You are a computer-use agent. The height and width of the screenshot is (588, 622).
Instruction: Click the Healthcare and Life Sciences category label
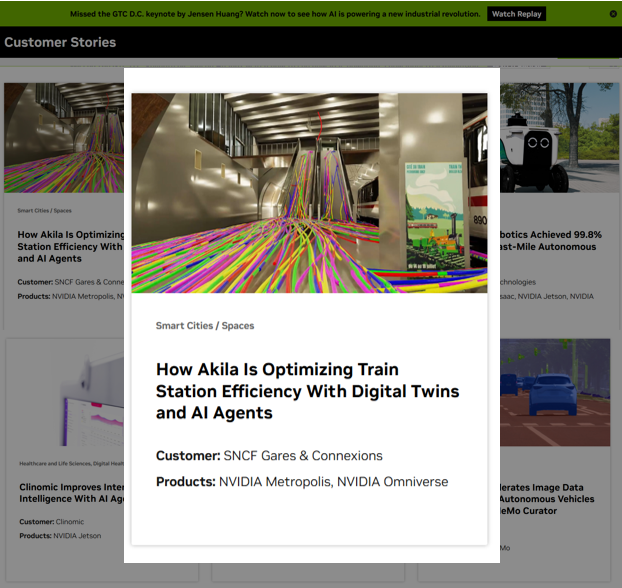[70, 464]
